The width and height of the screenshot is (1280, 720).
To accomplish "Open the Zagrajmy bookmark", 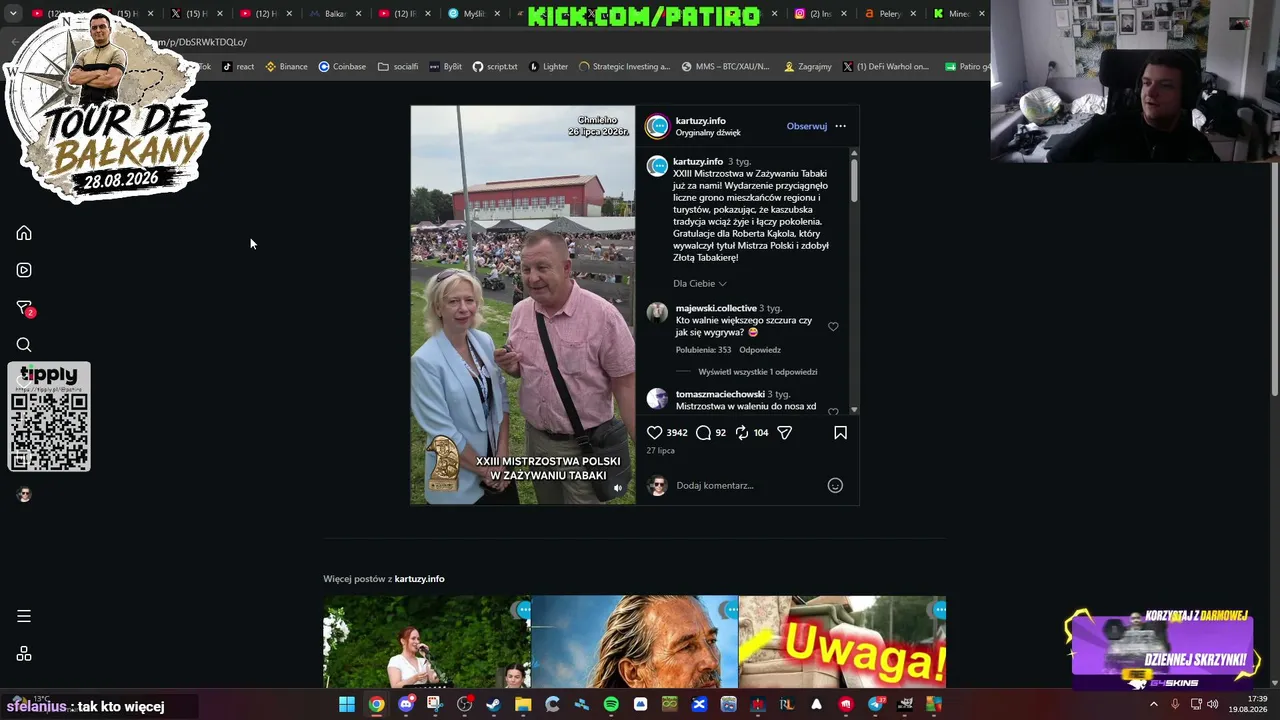I will pos(808,67).
